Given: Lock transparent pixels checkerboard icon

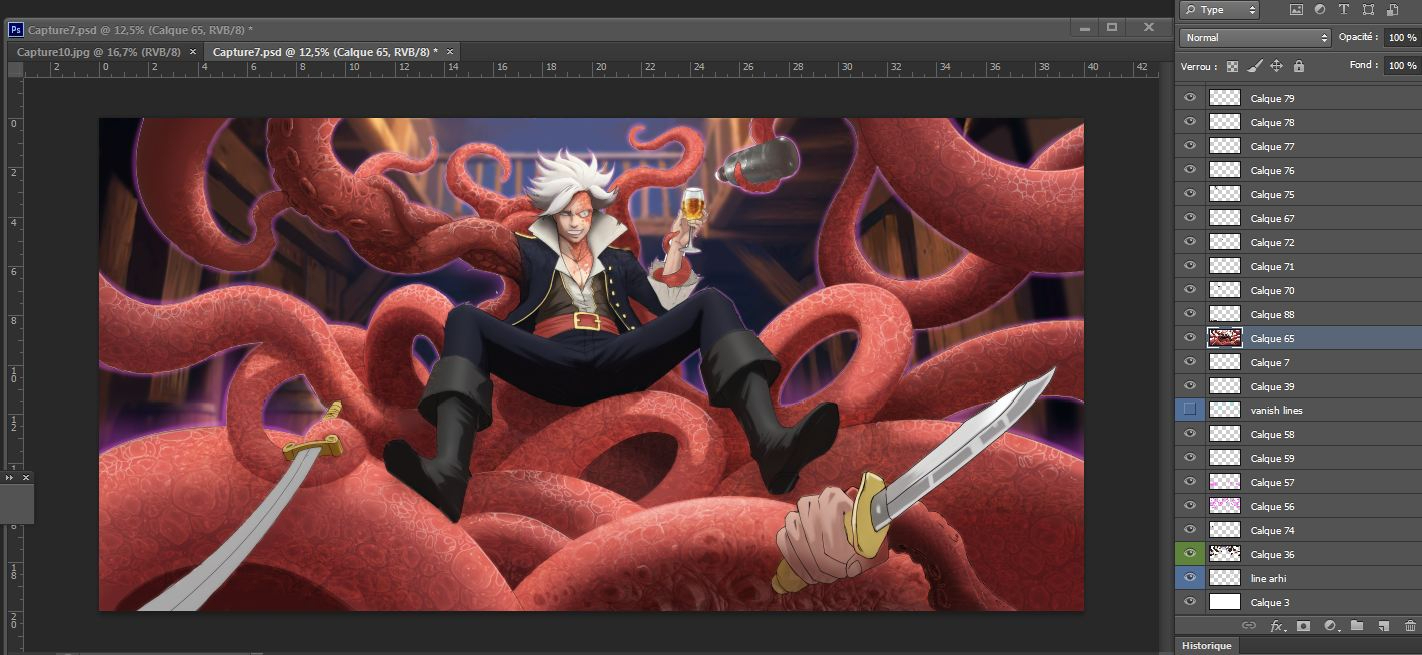Looking at the screenshot, I should click(1232, 66).
